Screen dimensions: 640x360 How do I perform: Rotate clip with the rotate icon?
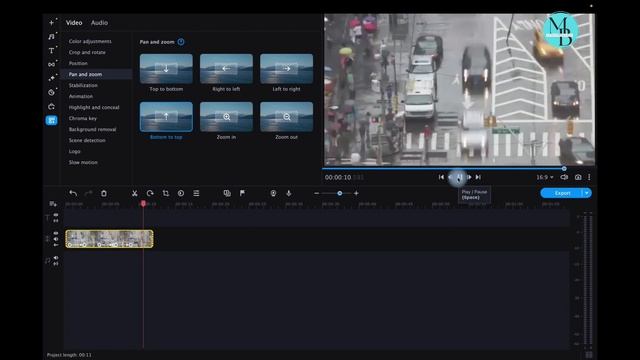pyautogui.click(x=150, y=193)
